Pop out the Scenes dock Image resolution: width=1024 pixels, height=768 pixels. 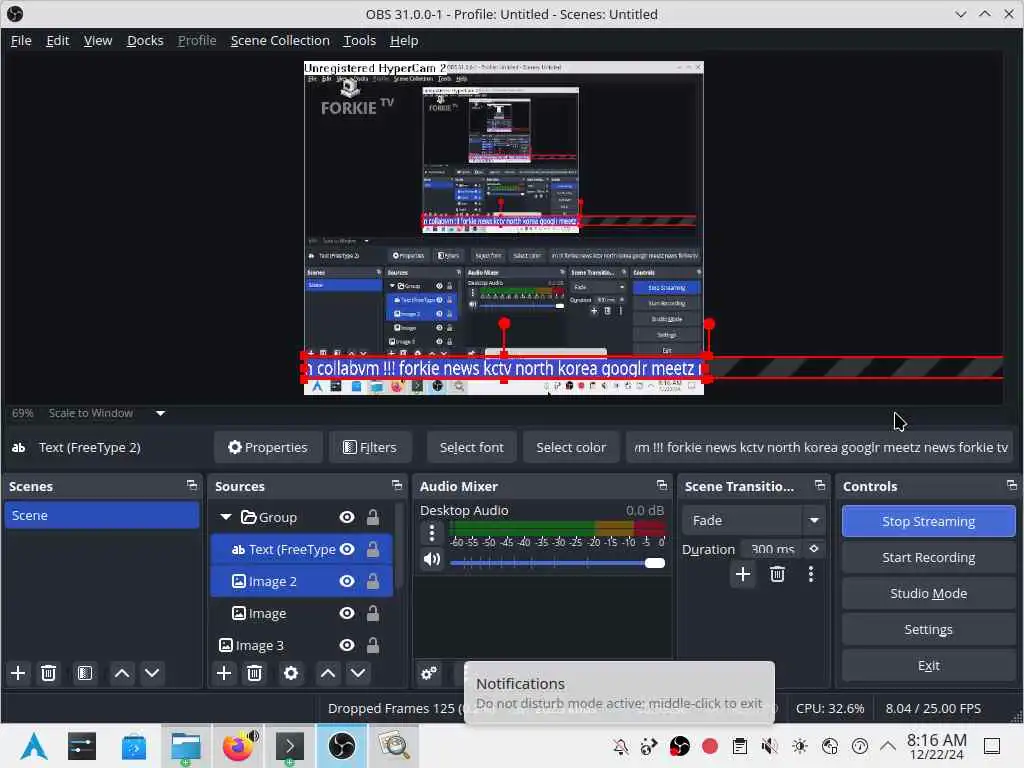click(191, 485)
